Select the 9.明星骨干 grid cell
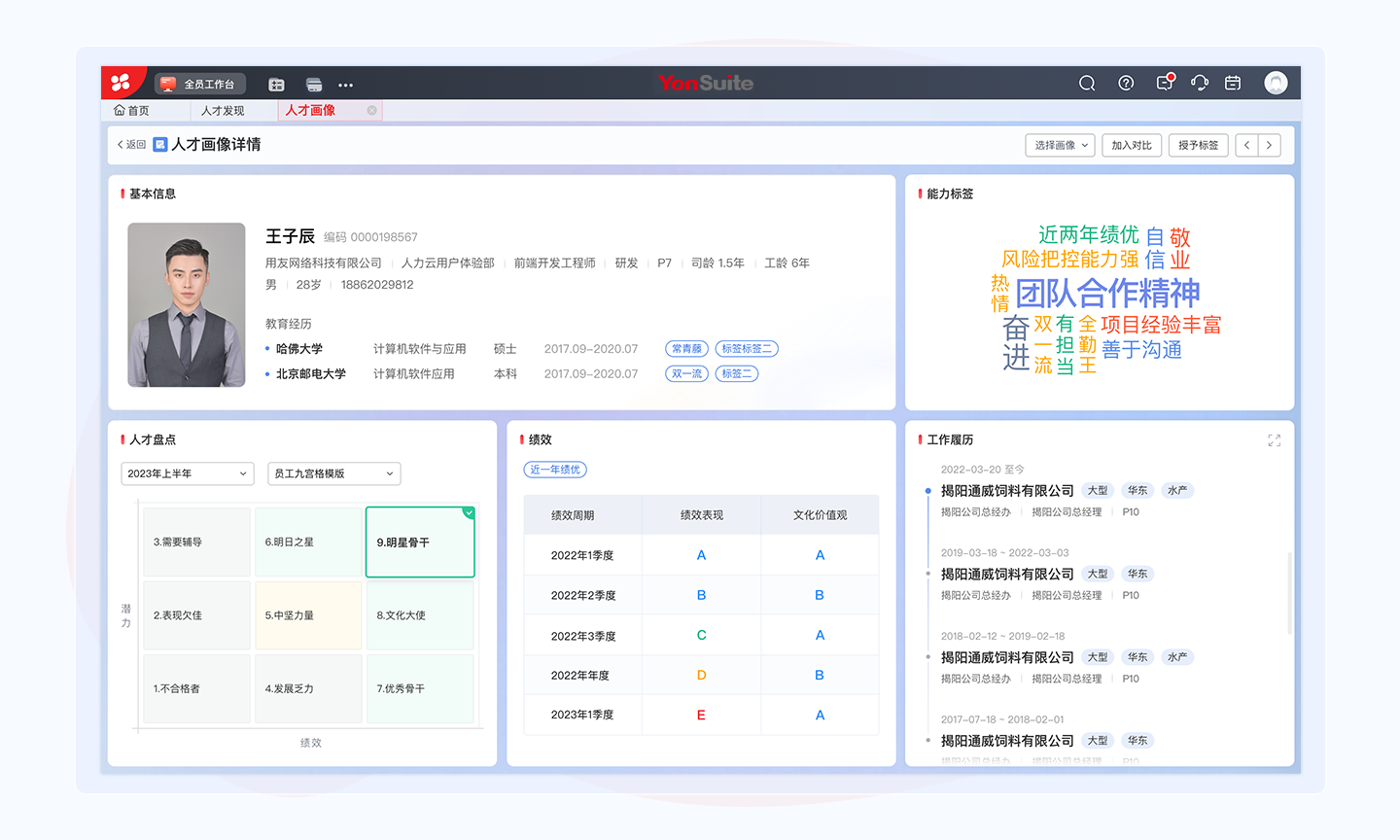 pos(420,542)
